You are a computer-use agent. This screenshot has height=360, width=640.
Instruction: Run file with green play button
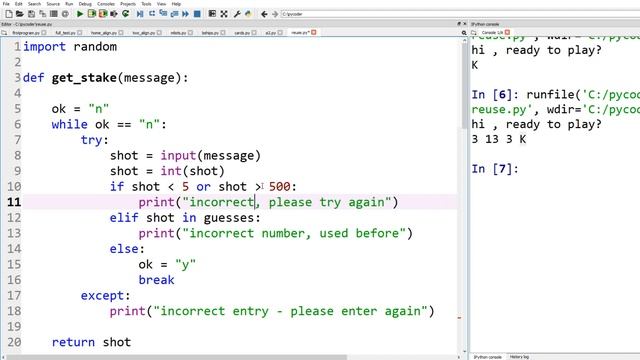80,14
